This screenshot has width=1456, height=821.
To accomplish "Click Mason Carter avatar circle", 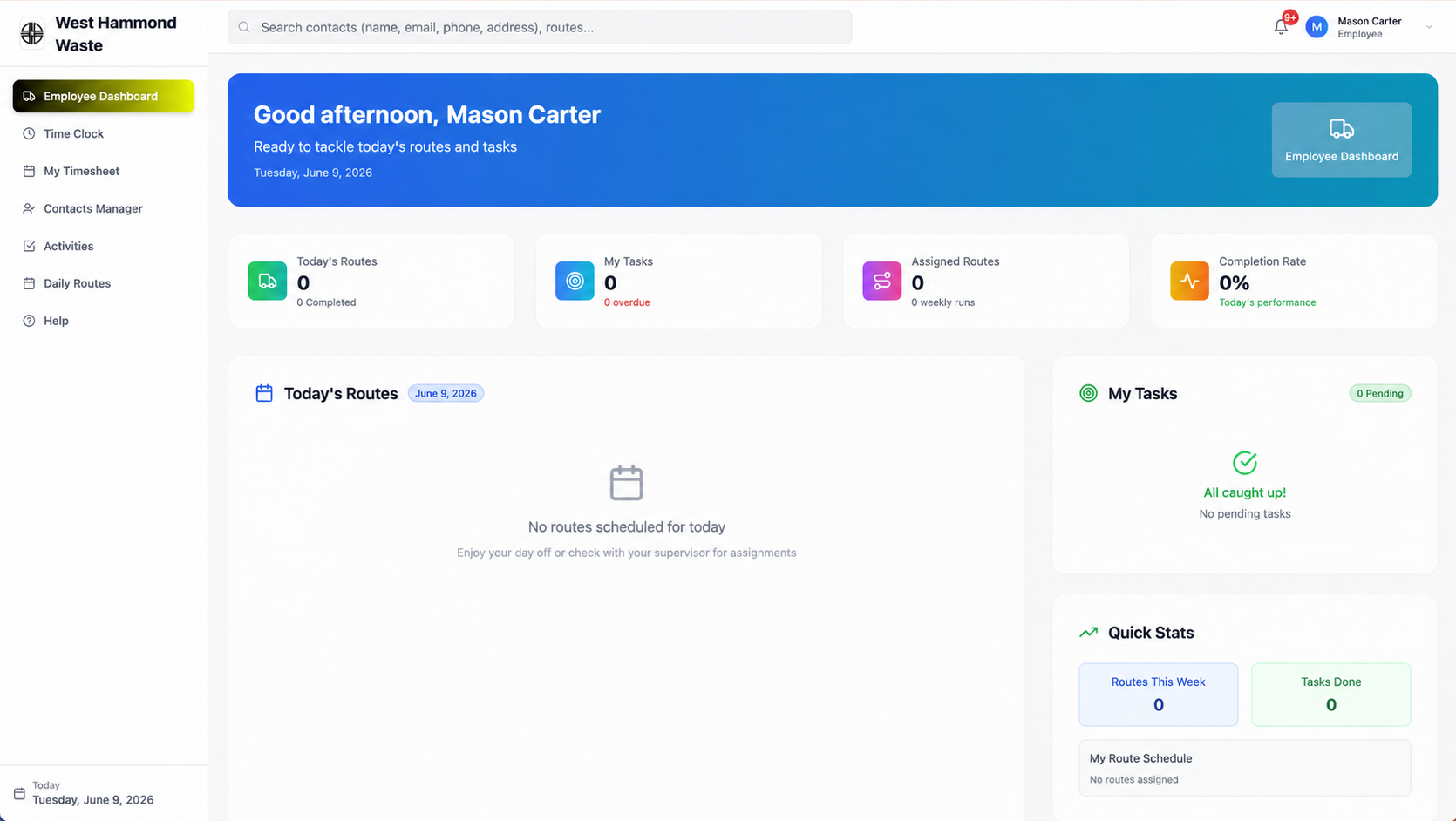I will click(1317, 27).
